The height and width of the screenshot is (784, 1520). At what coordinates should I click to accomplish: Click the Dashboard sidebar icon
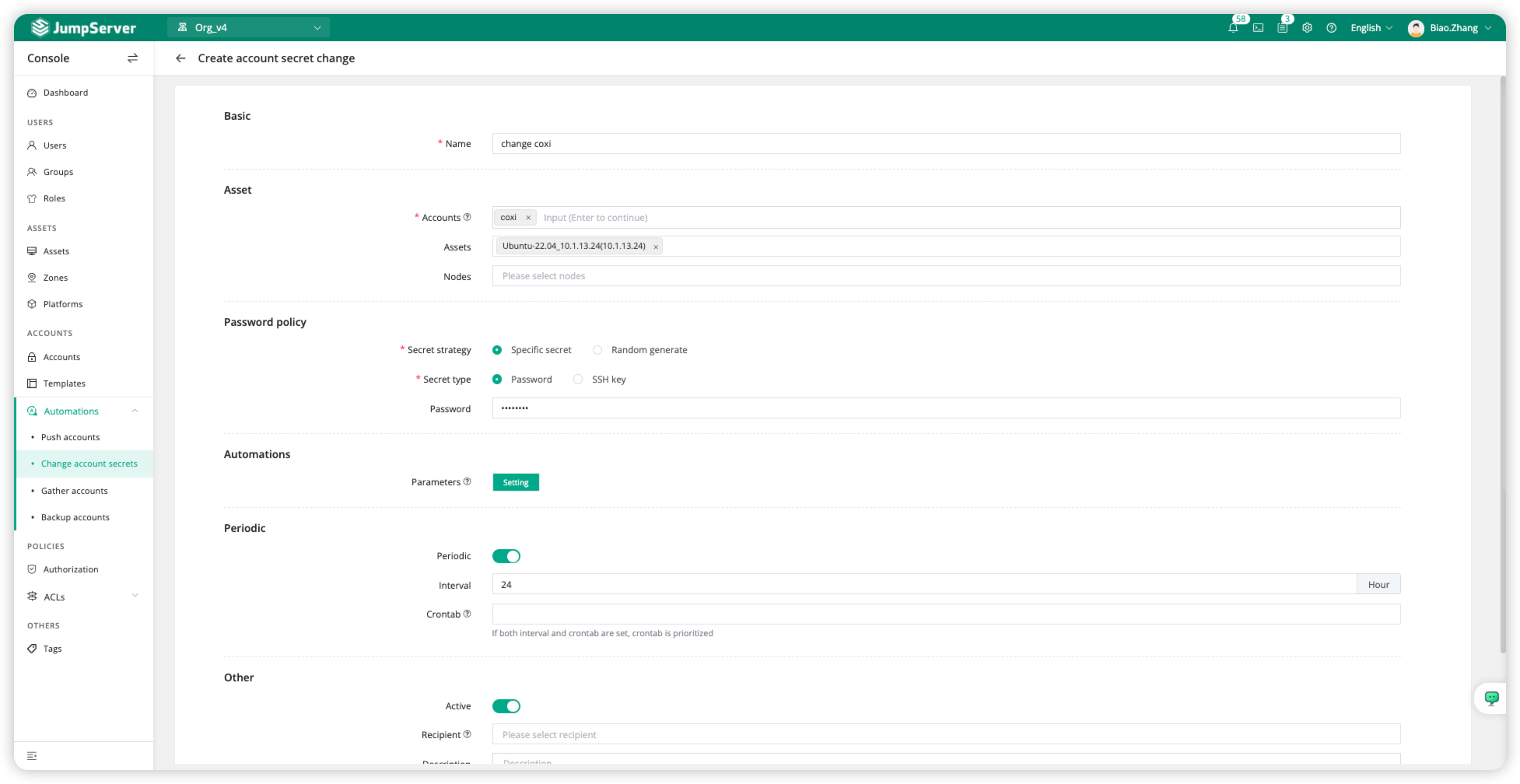pos(32,93)
